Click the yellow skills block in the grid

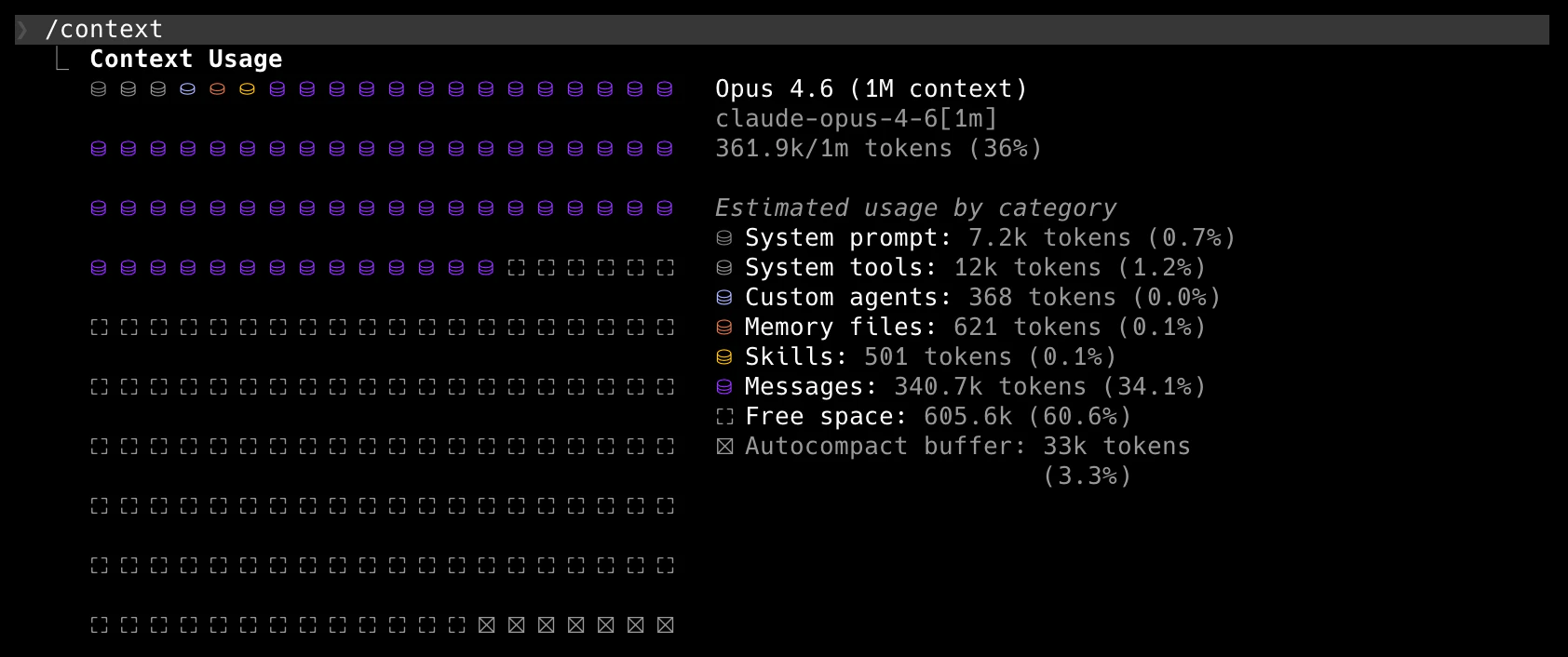(248, 89)
